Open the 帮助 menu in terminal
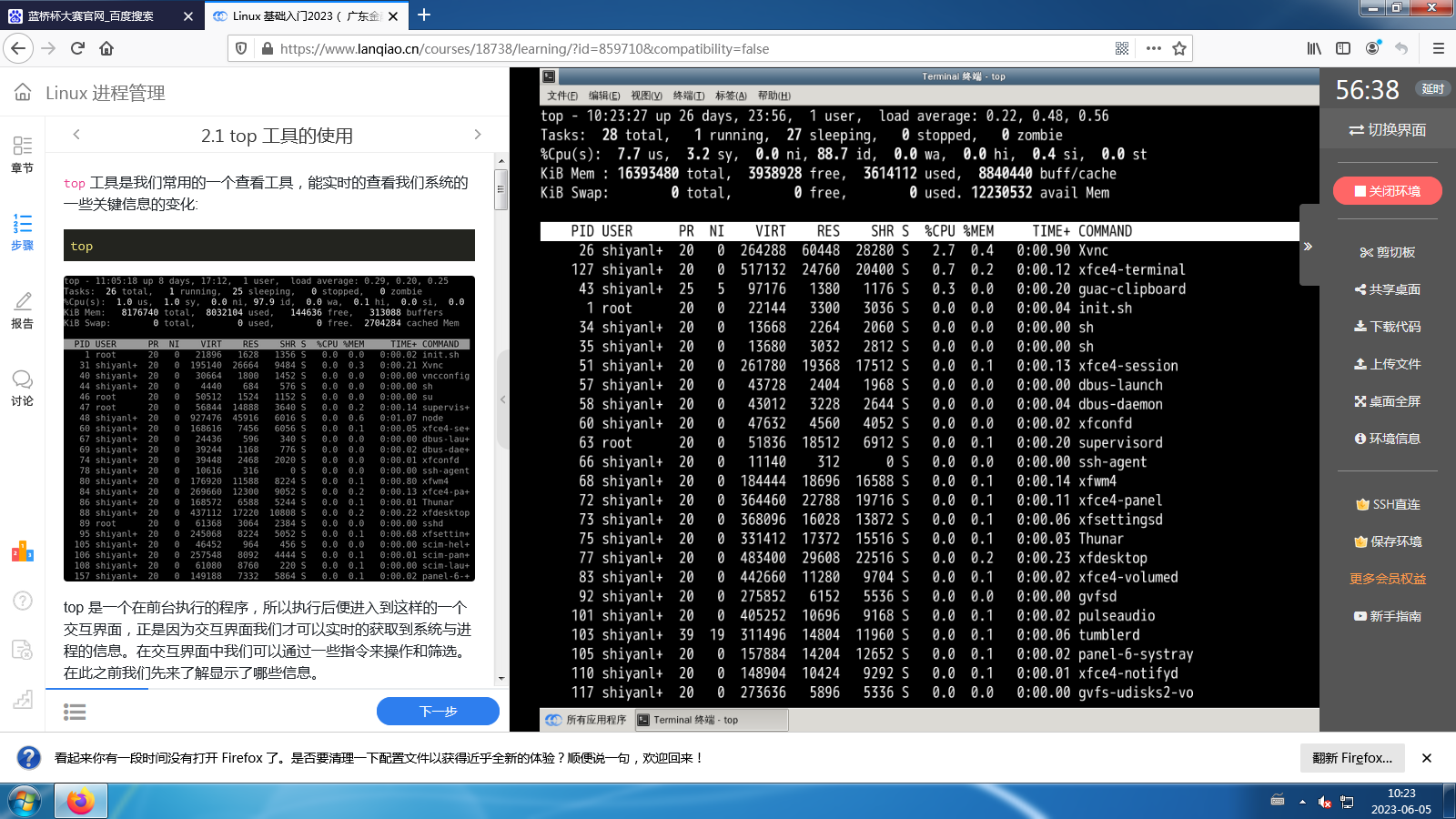 pos(773,96)
